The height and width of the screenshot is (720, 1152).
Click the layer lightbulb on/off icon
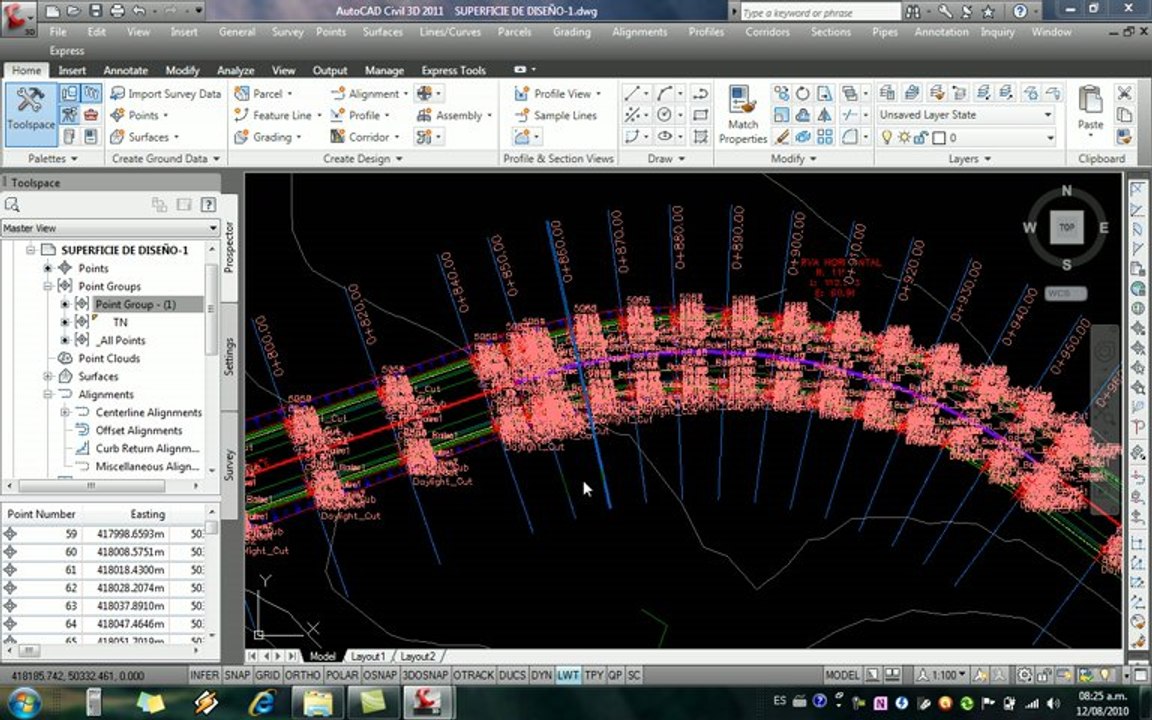tap(887, 137)
